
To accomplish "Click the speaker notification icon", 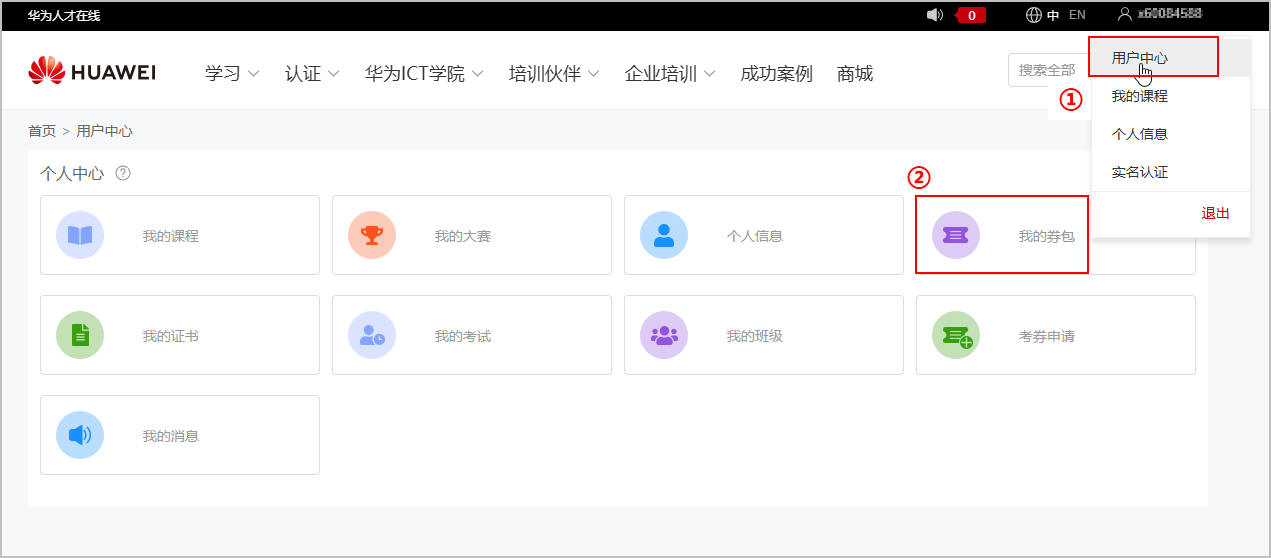I will click(x=935, y=15).
